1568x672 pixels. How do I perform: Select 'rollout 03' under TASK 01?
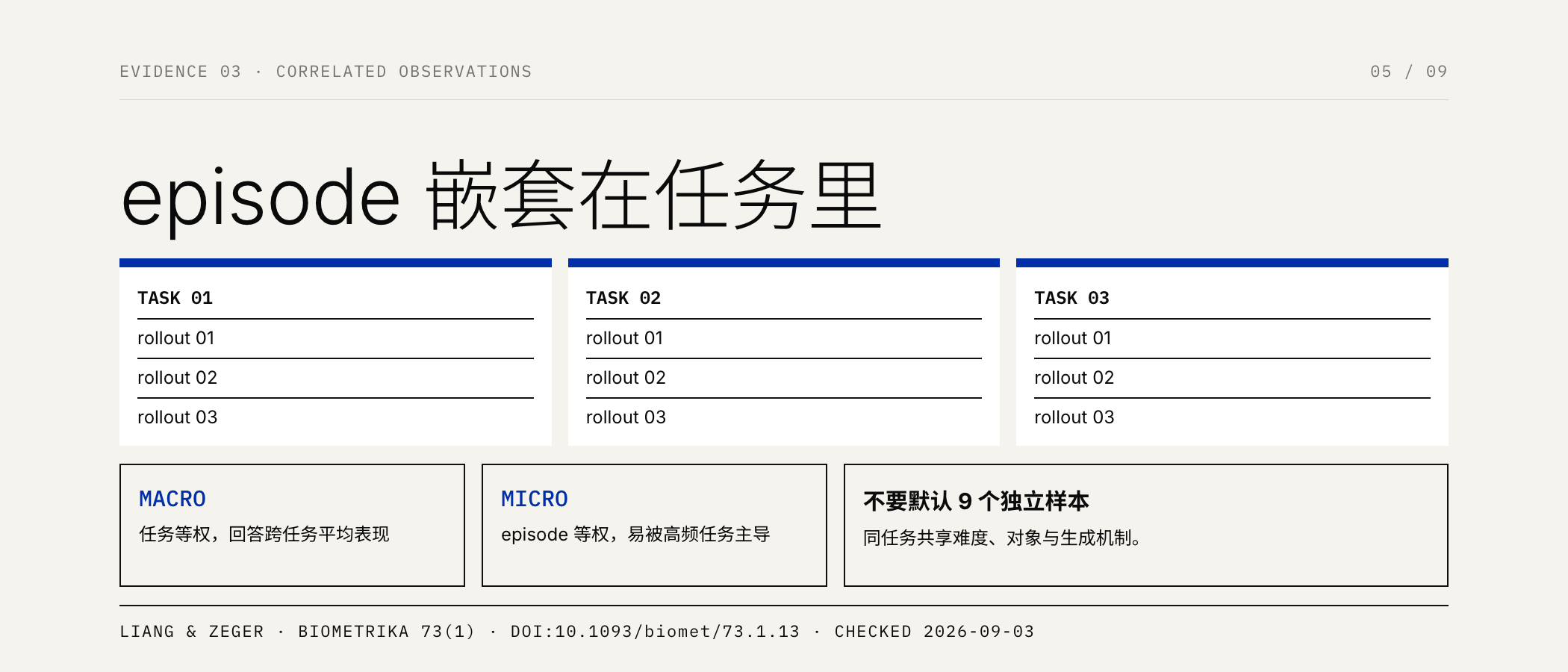pos(178,417)
